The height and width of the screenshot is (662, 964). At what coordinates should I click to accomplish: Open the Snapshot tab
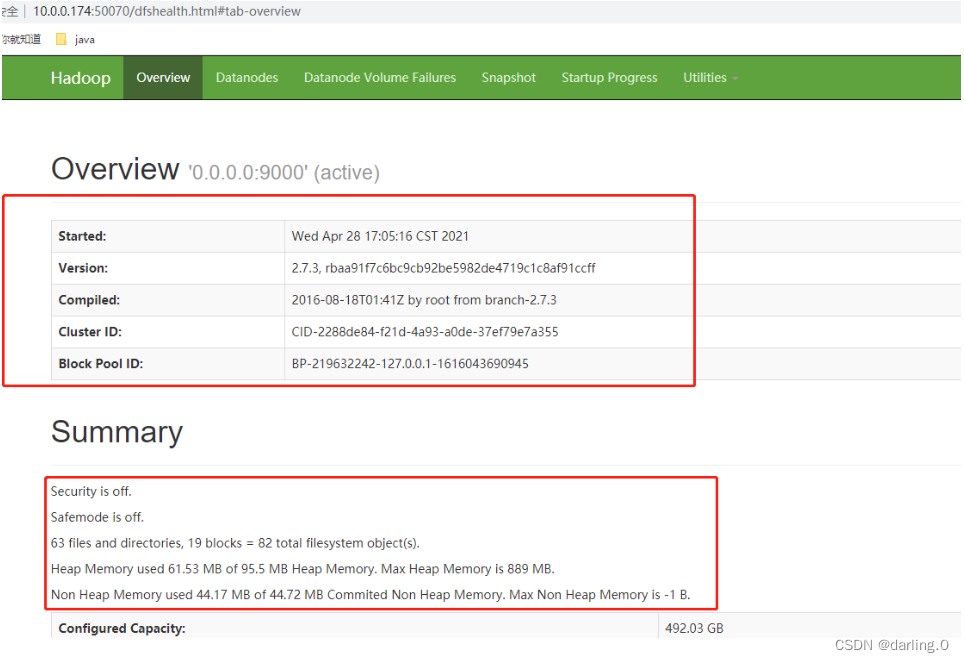pos(508,77)
